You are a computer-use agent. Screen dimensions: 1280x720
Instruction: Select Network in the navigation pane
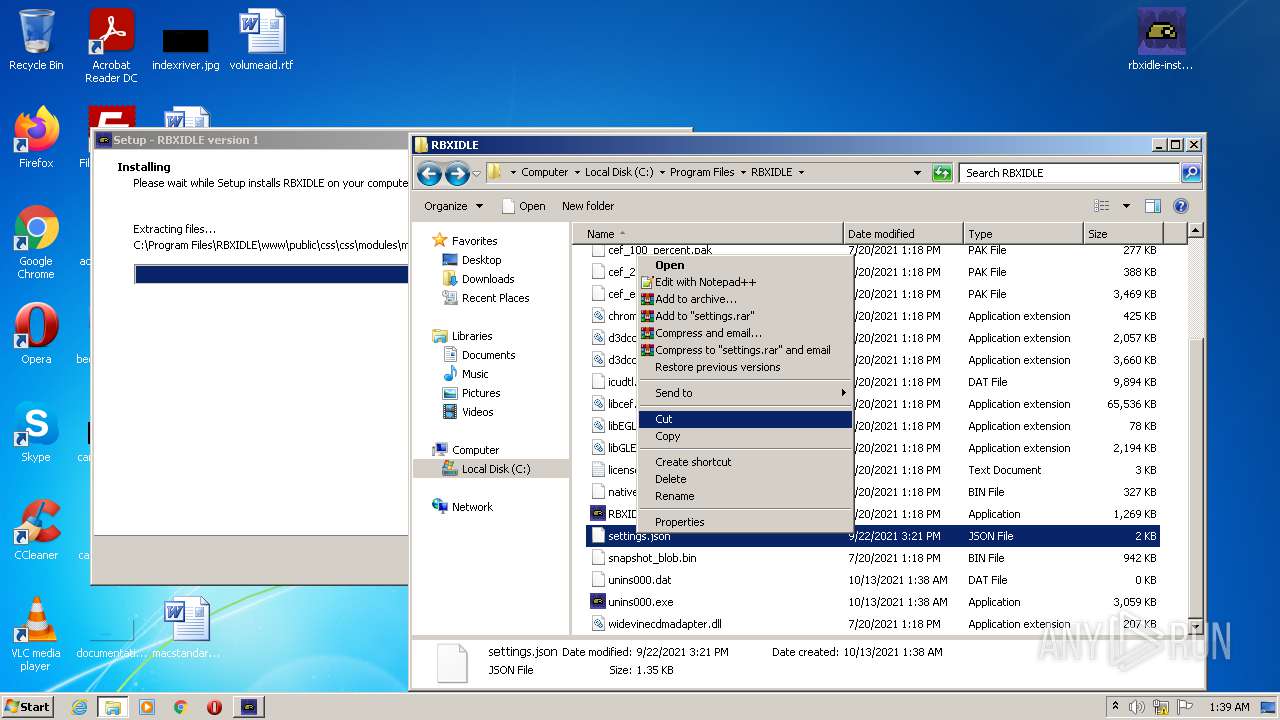tap(472, 507)
